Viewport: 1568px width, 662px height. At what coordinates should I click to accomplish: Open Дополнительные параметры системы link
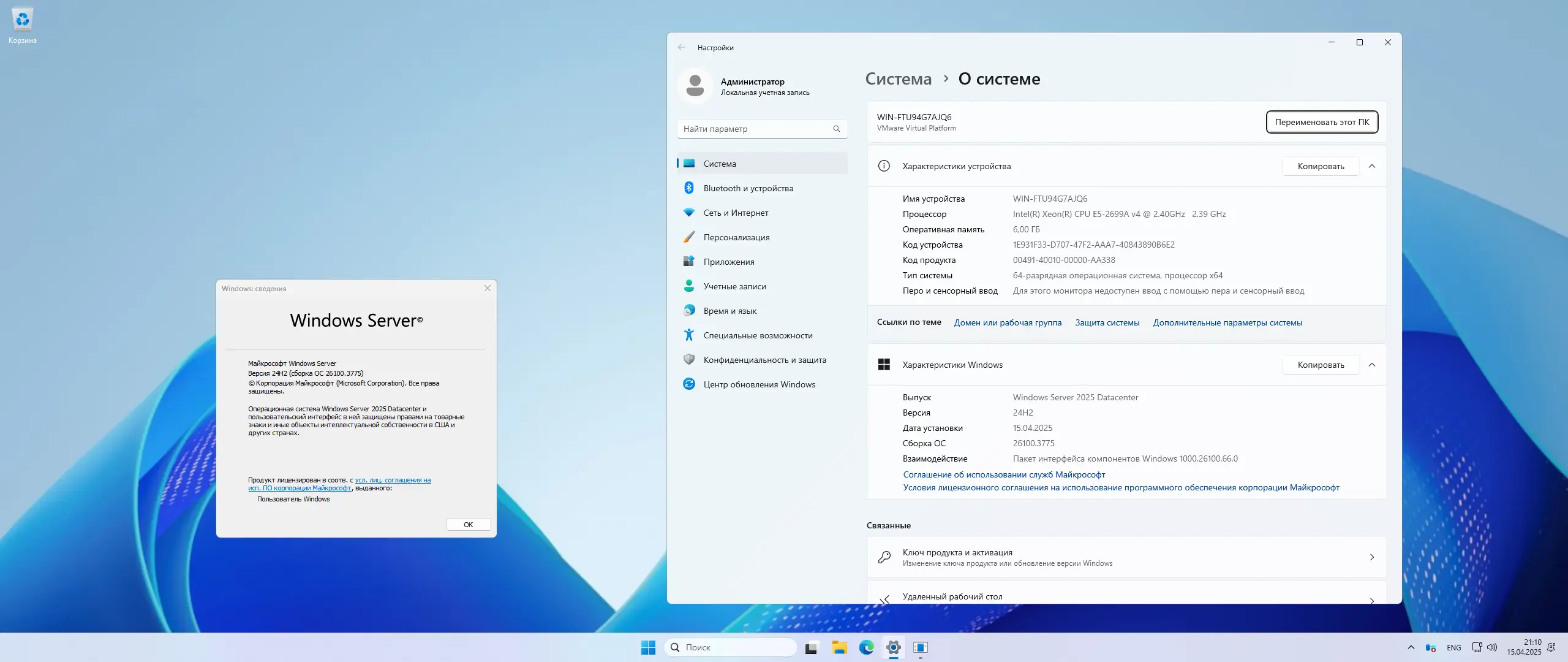(x=1227, y=322)
